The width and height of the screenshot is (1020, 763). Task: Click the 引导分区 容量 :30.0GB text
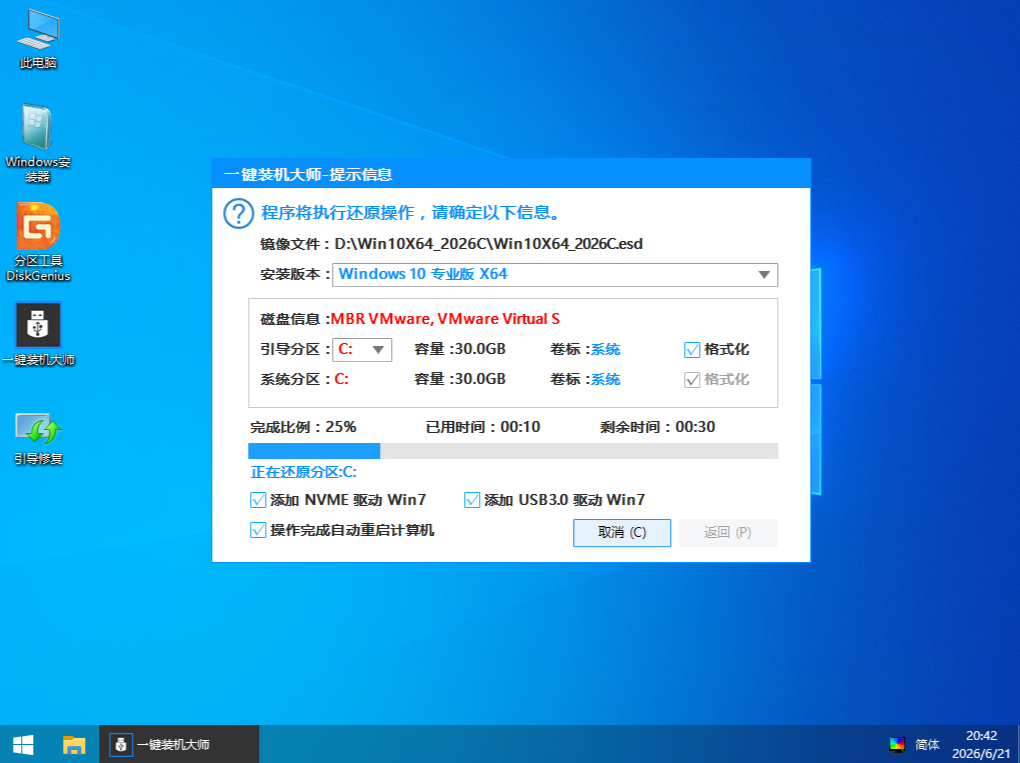(x=460, y=349)
